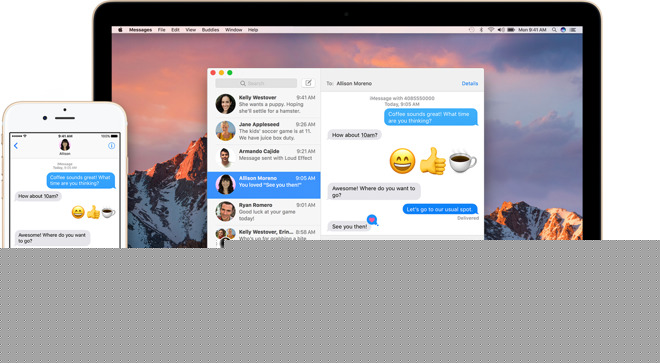Image resolution: width=660 pixels, height=363 pixels.
Task: Click the thumbs up emoji on Mac
Action: (x=433, y=161)
